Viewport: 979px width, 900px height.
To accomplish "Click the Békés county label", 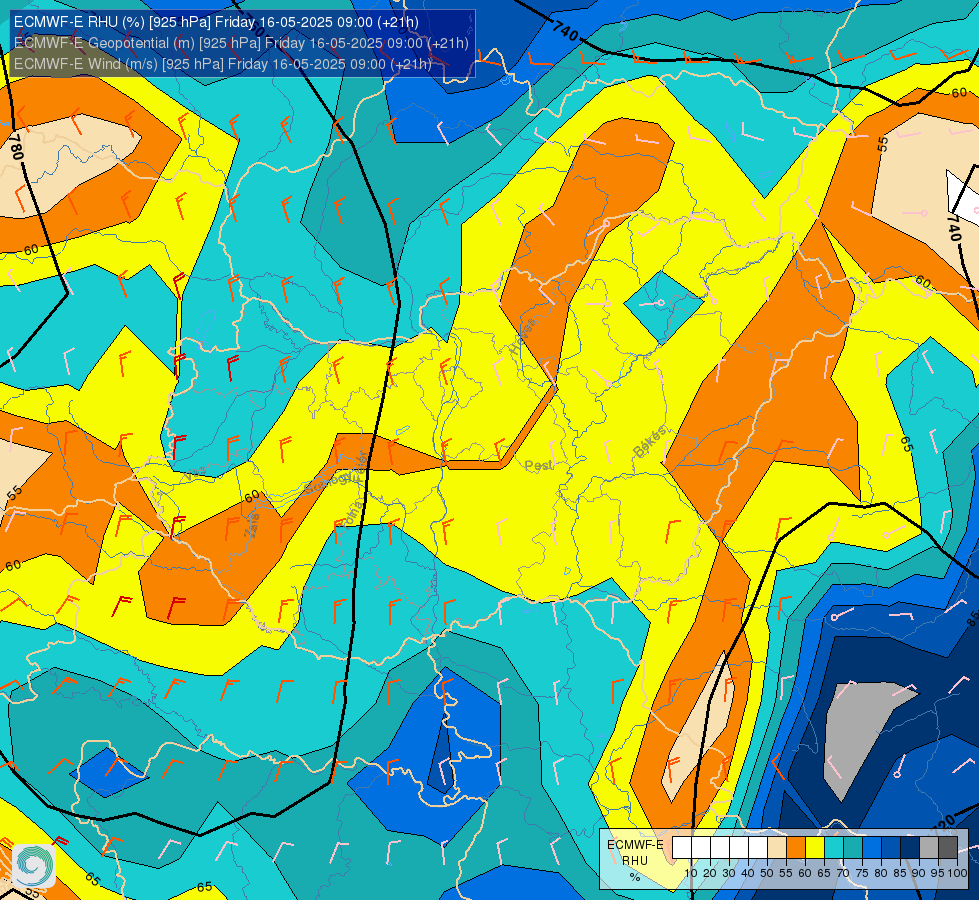I will coord(650,442).
